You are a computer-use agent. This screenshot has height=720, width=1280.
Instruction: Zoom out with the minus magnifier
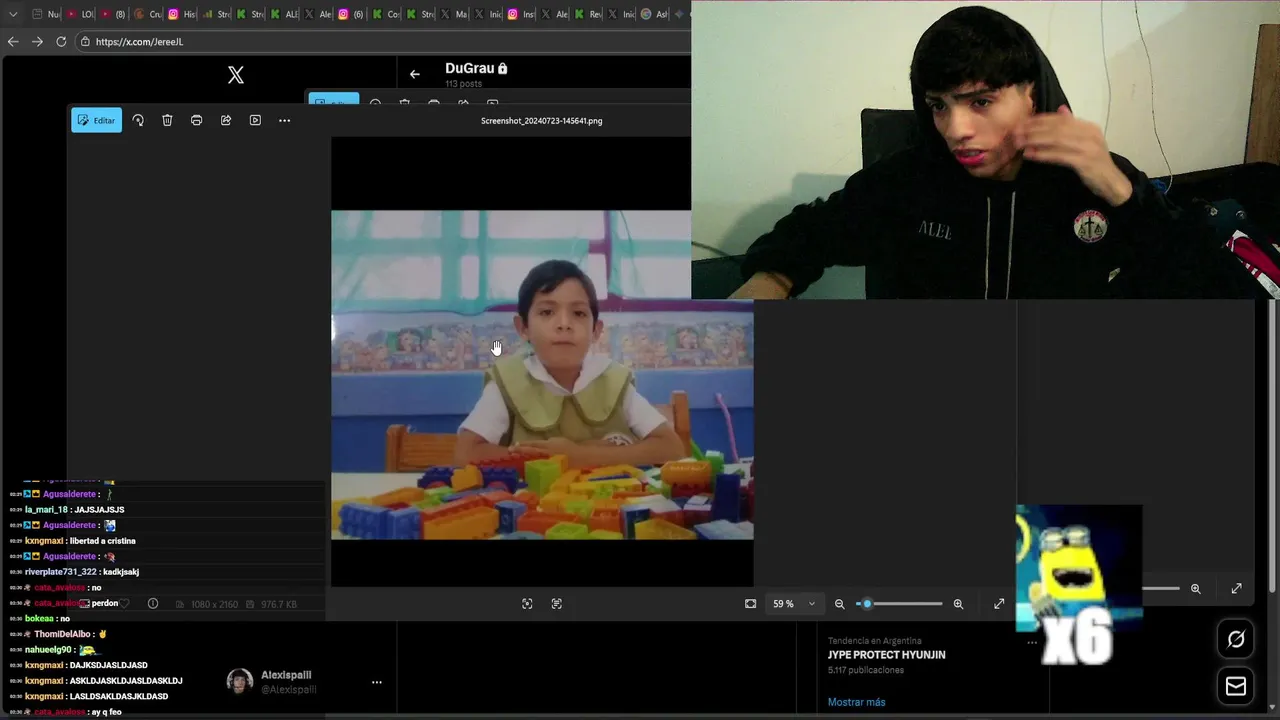[x=840, y=604]
